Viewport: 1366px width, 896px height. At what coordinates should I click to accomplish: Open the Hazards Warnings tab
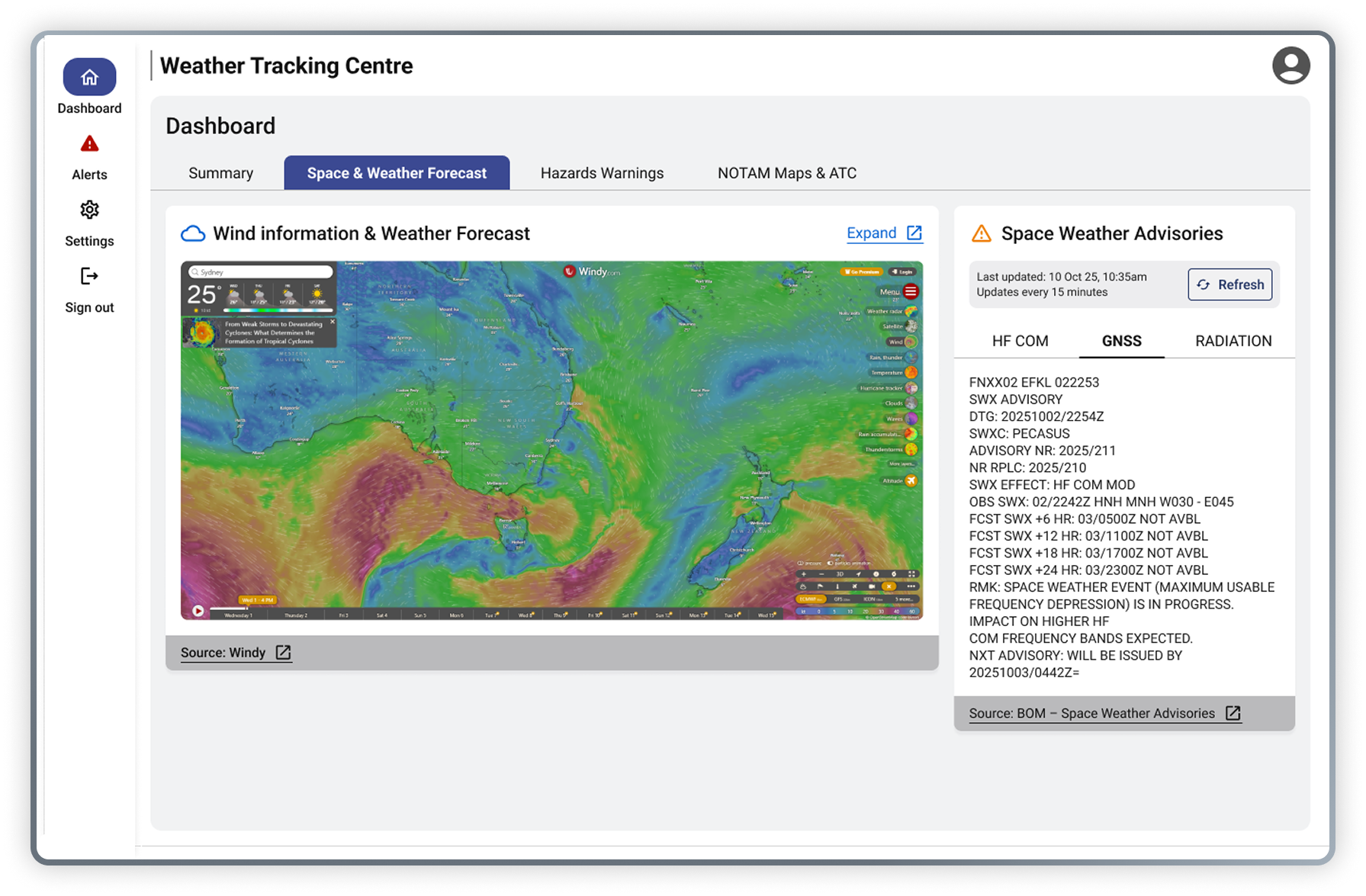602,173
